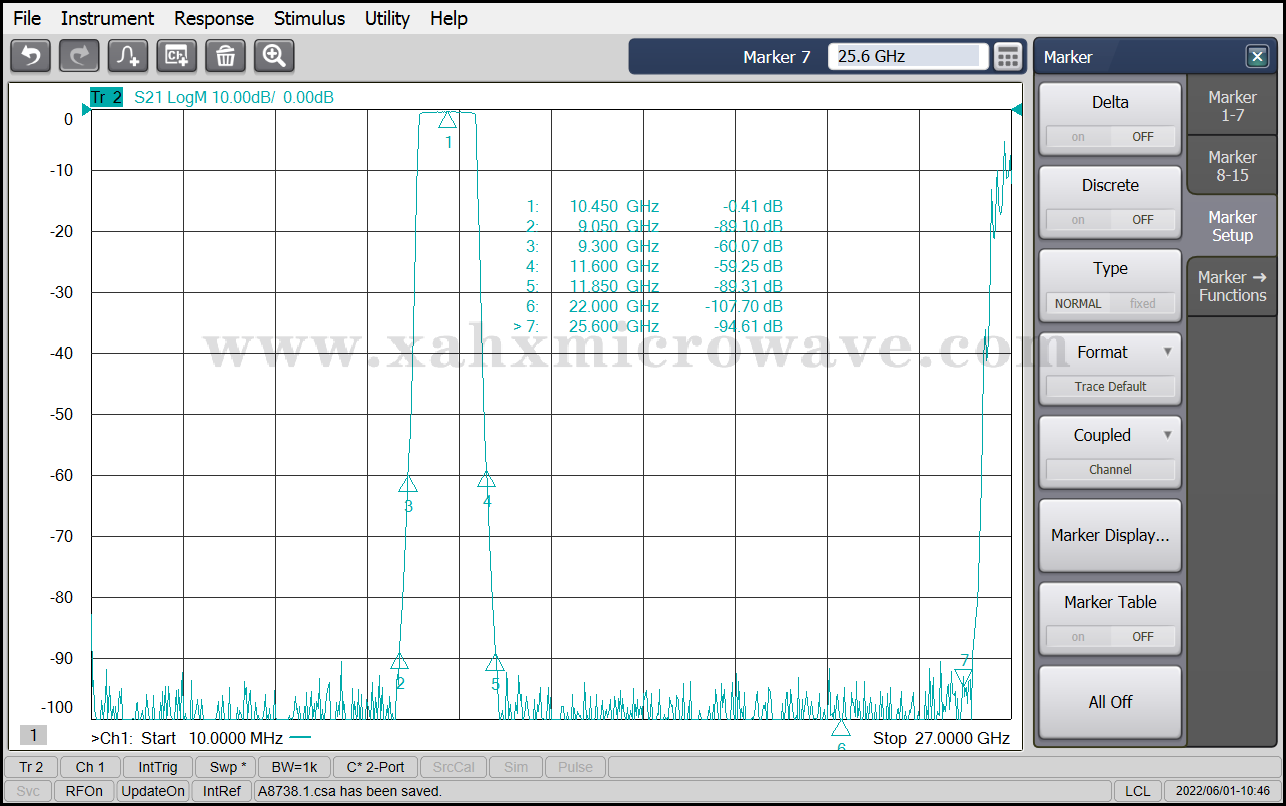Click the window number 1 box

point(33,735)
